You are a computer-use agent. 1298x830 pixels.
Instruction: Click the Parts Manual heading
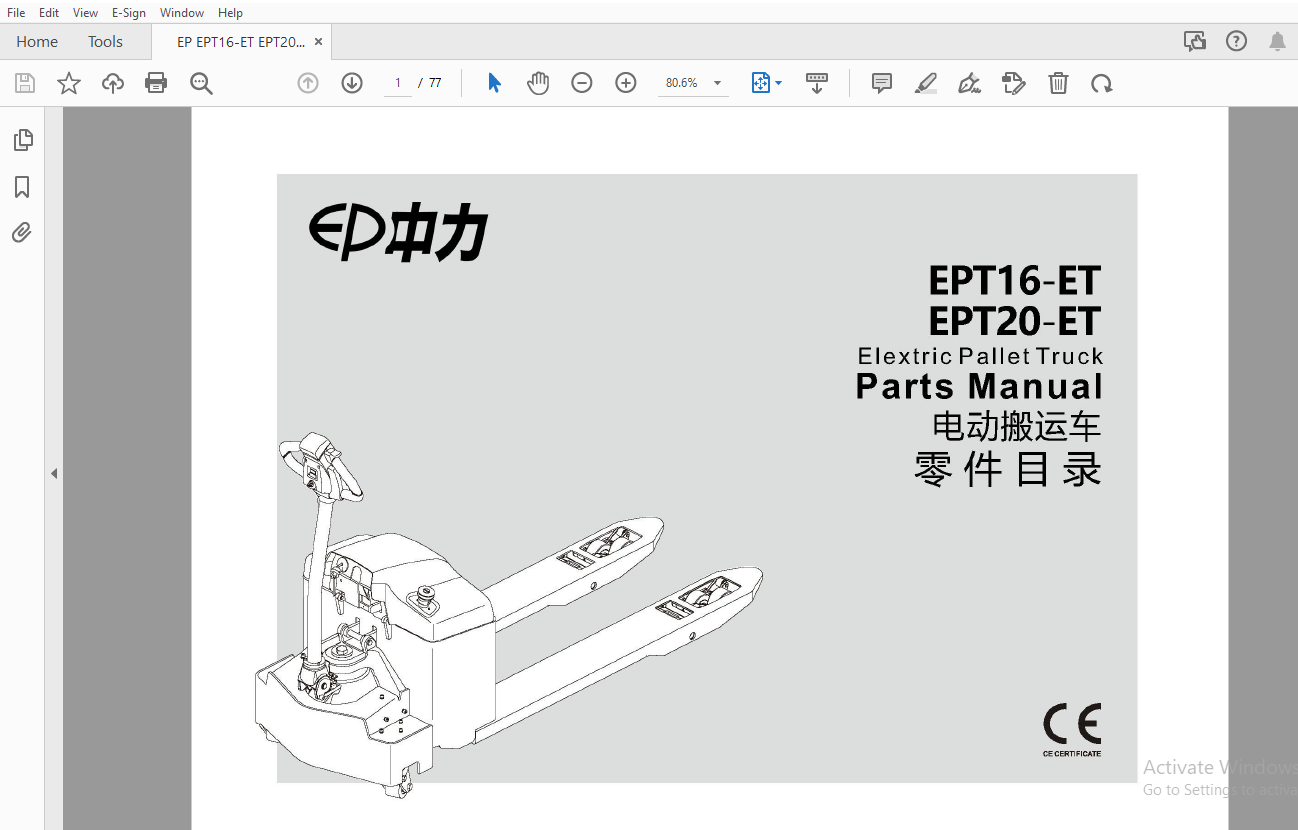point(979,387)
